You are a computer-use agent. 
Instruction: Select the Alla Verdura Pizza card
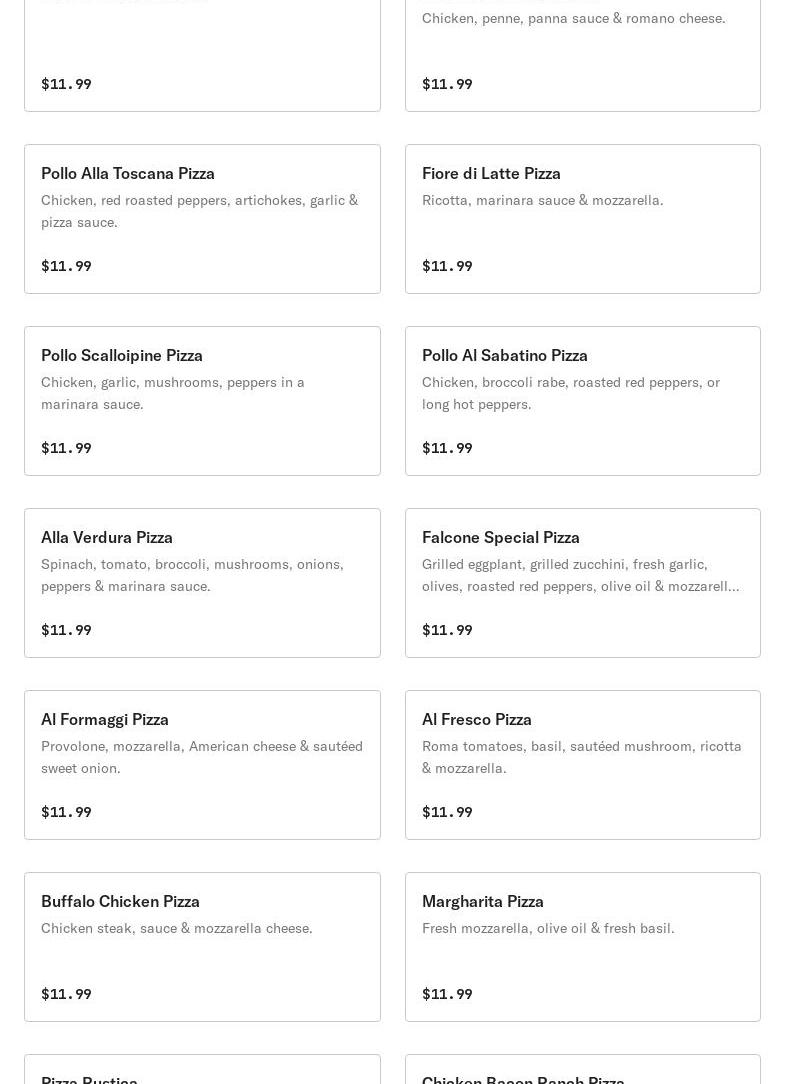pos(202,583)
